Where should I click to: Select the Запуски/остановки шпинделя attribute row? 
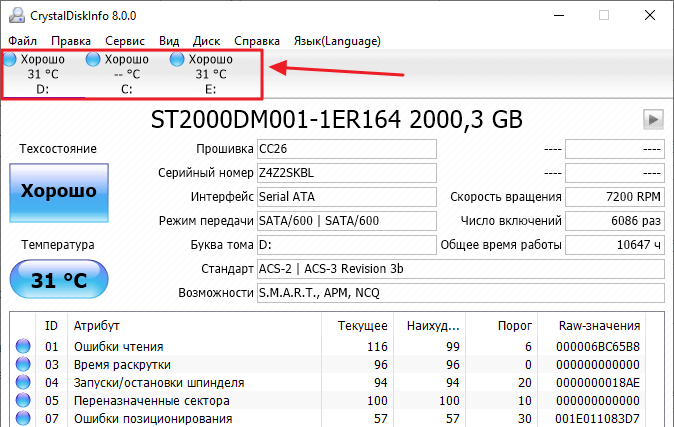[x=159, y=383]
